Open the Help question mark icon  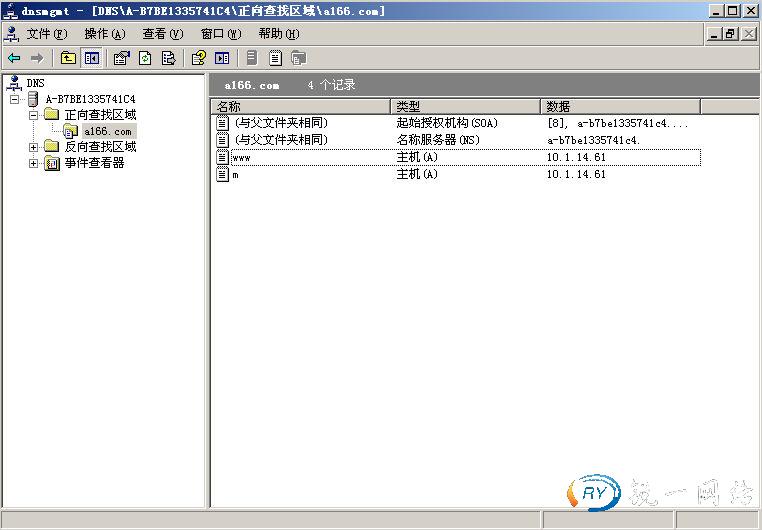pos(199,58)
